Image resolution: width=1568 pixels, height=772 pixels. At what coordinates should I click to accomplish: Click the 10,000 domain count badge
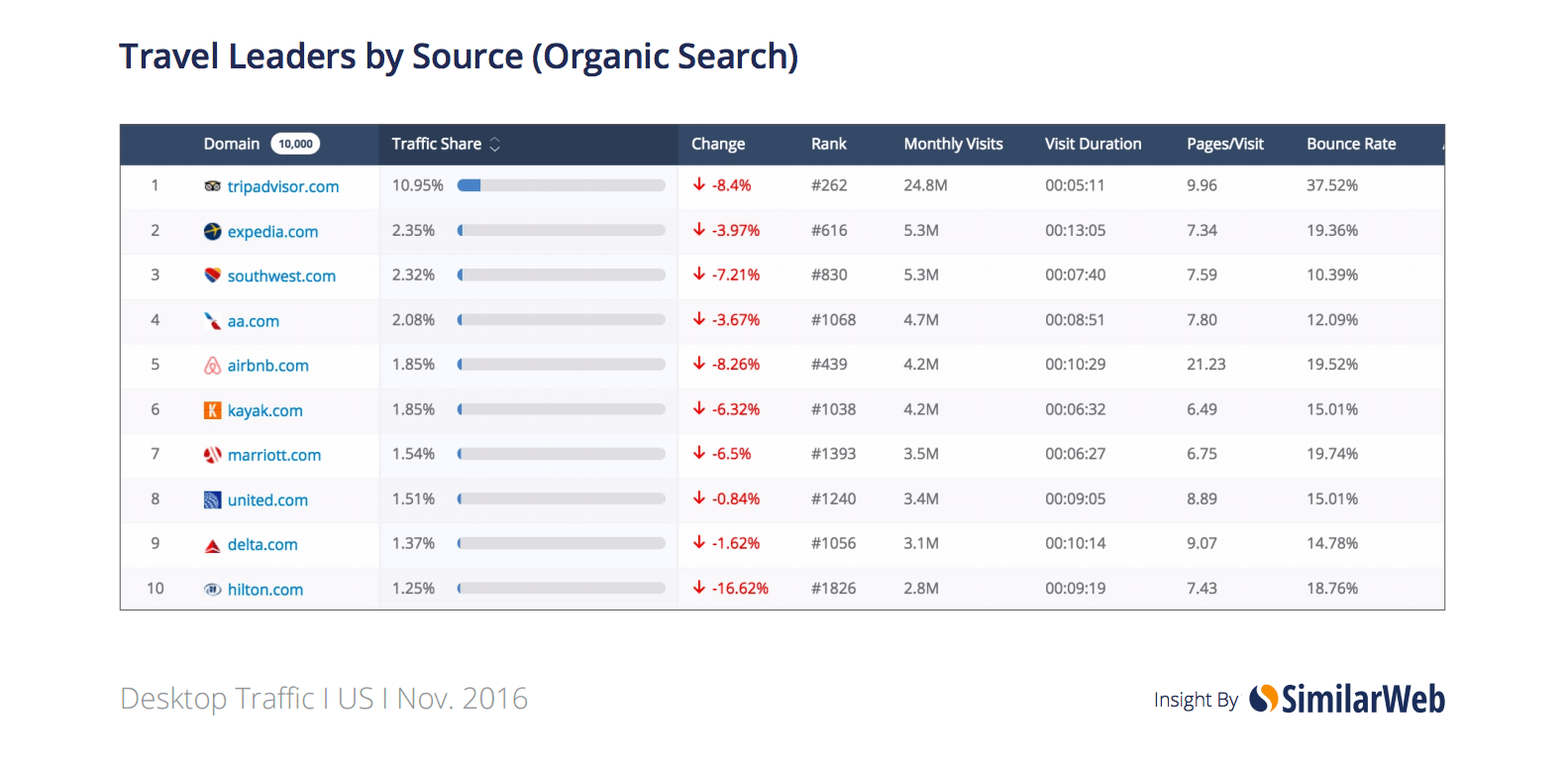295,144
